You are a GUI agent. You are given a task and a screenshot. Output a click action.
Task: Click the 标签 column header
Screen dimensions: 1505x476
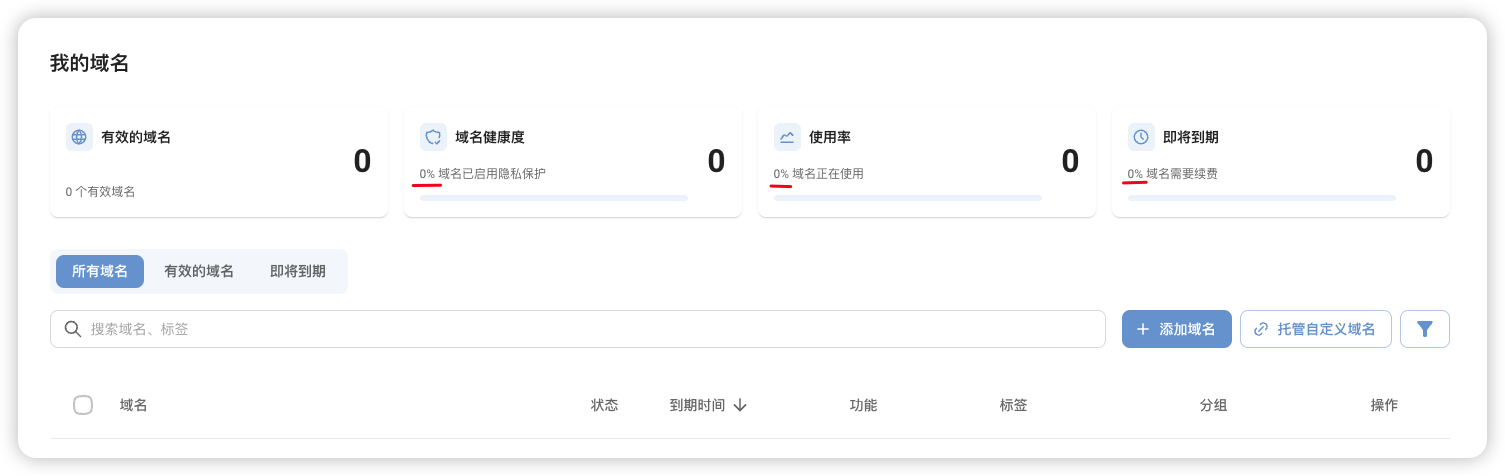pos(1013,405)
